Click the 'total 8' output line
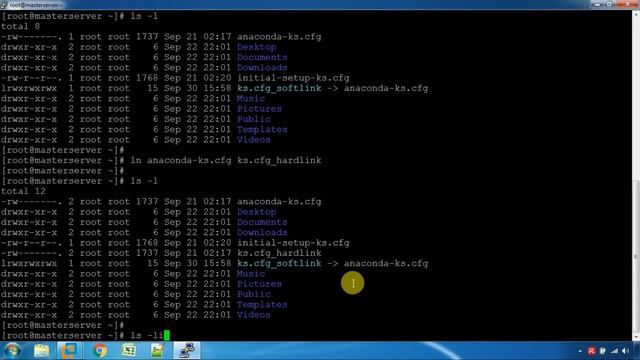 (x=20, y=27)
